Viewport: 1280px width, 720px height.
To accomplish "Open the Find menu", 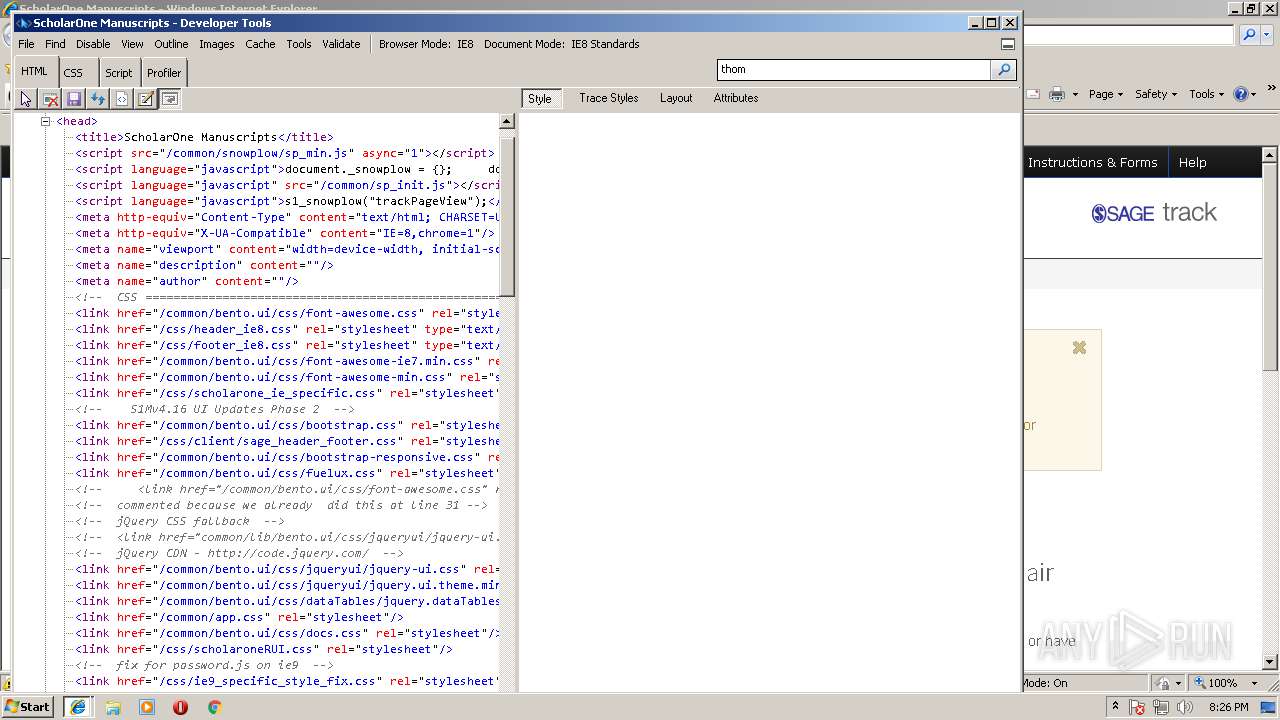I will 55,44.
